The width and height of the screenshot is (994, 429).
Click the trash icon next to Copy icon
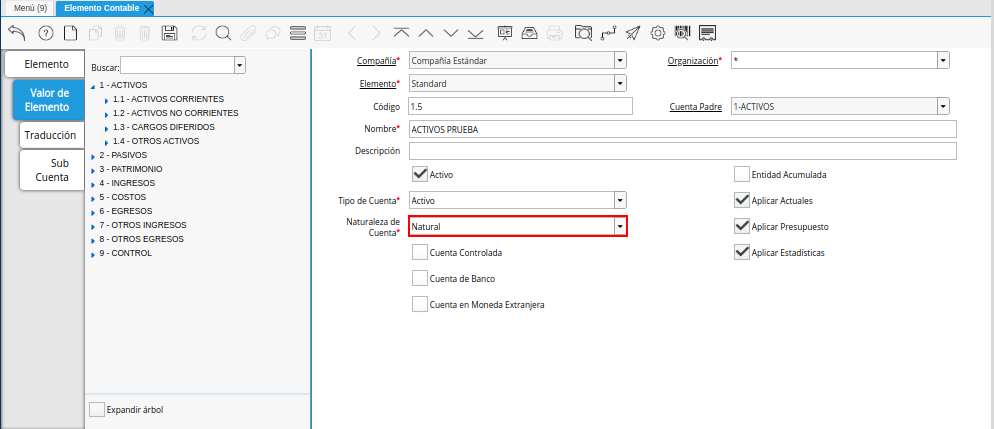(x=120, y=33)
